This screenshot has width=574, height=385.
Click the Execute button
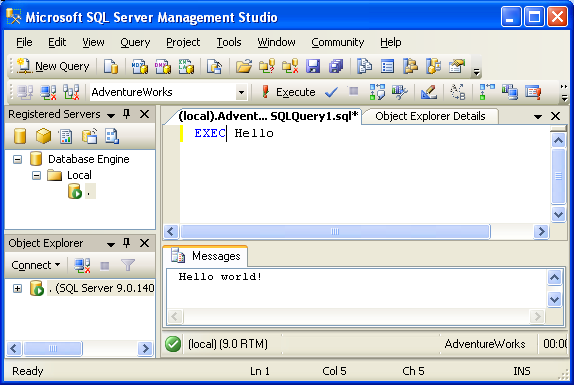pos(289,92)
